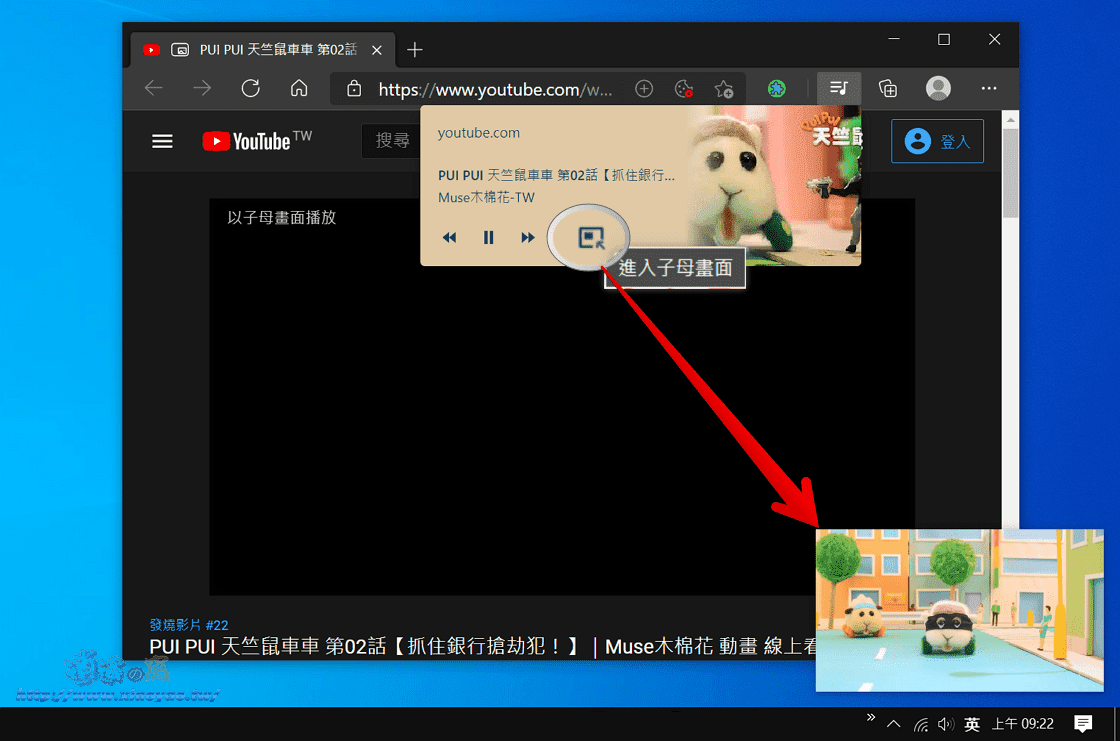The image size is (1120, 741).
Task: Open the Collections toolbar button
Action: click(888, 89)
